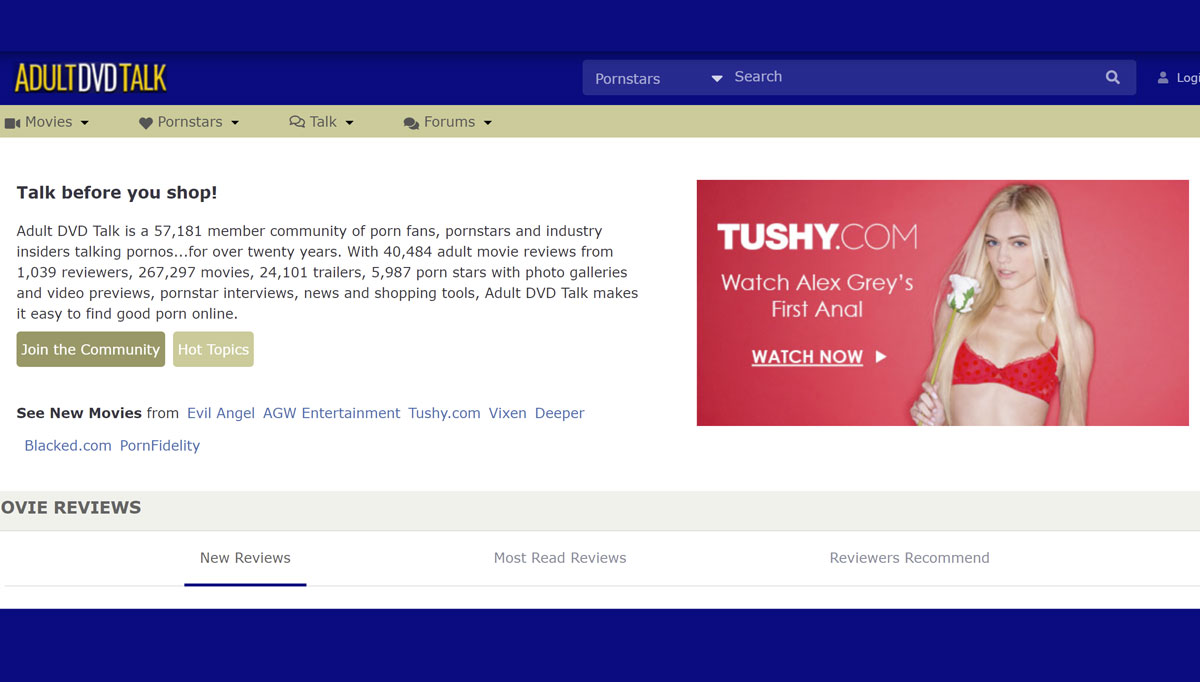Viewport: 1200px width, 682px height.
Task: Open the Tushy.com text link
Action: tap(444, 413)
